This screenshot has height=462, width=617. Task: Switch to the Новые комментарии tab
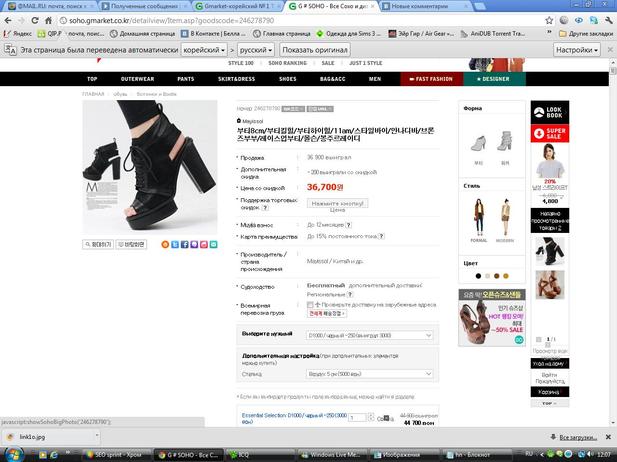point(425,6)
